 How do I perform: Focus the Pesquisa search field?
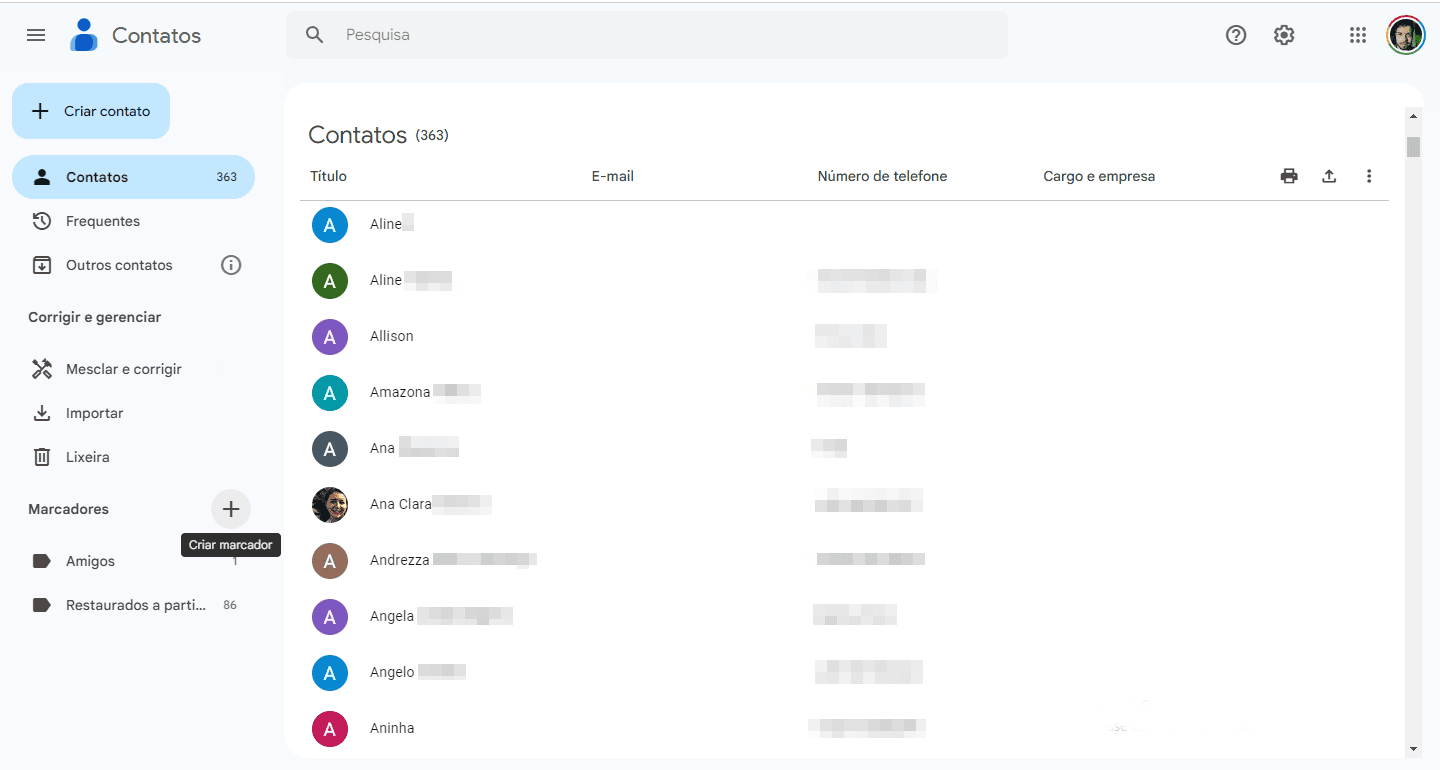(647, 35)
